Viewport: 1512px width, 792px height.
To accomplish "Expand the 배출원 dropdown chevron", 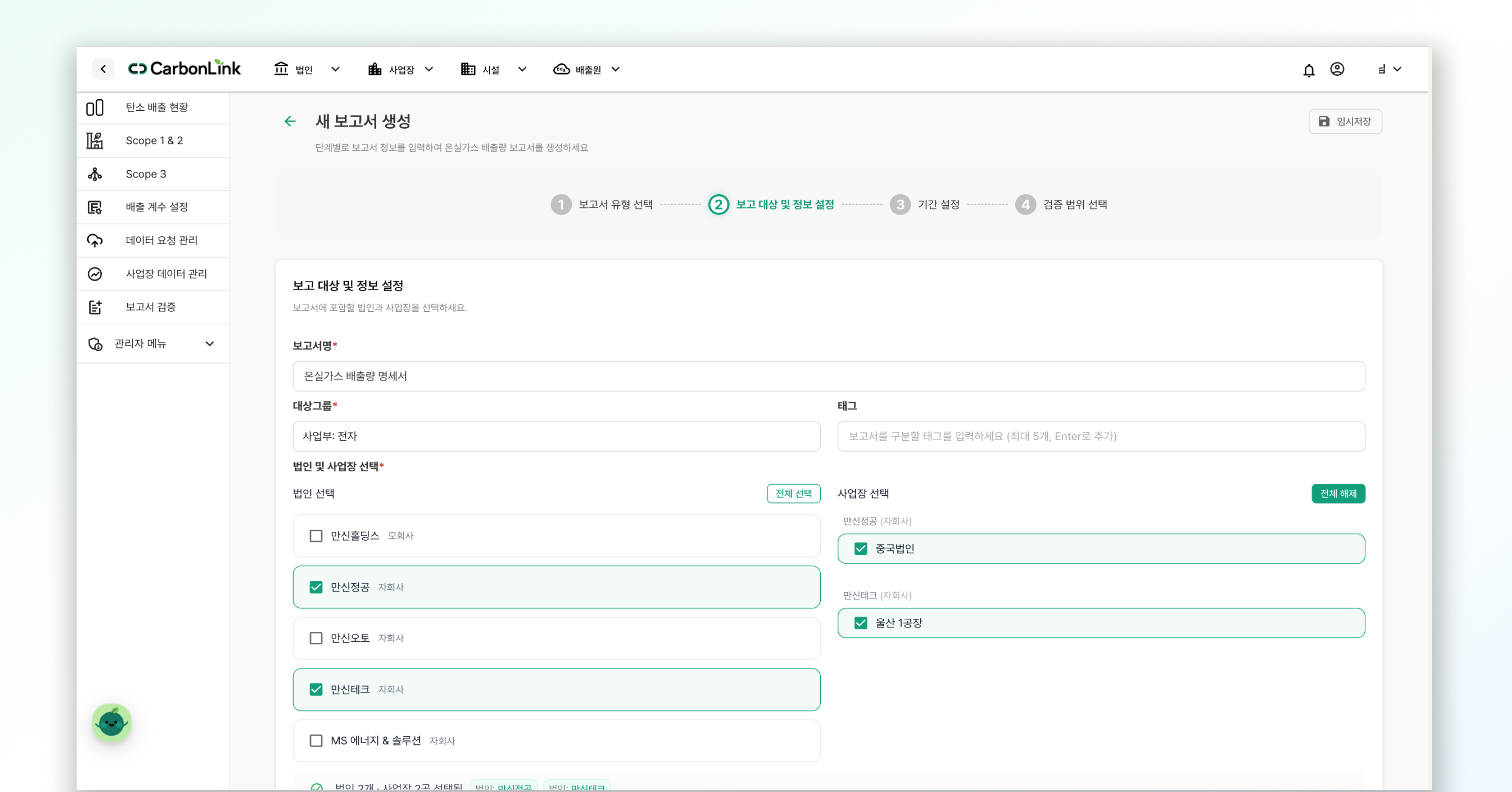I will click(615, 69).
